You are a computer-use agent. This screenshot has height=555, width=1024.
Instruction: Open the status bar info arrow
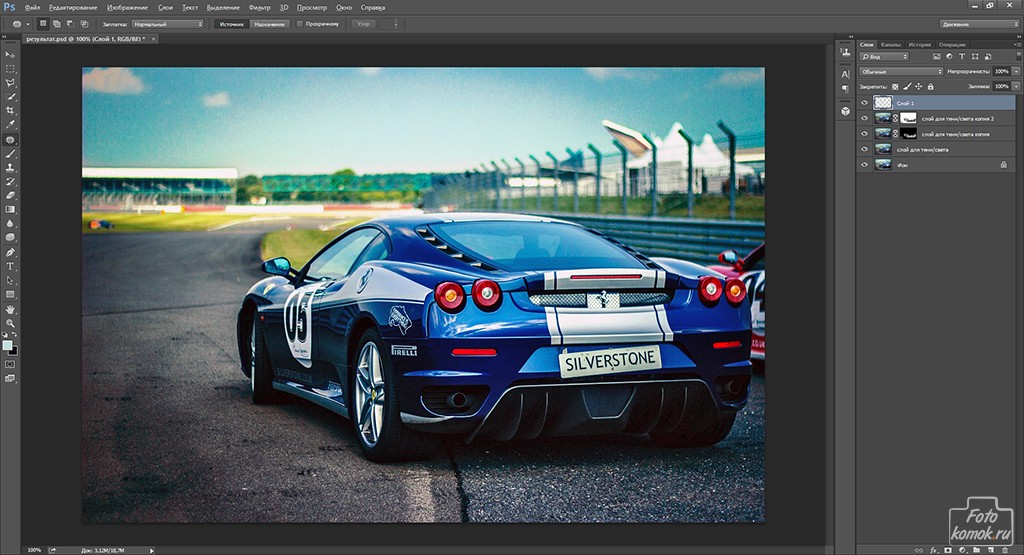(x=152, y=550)
